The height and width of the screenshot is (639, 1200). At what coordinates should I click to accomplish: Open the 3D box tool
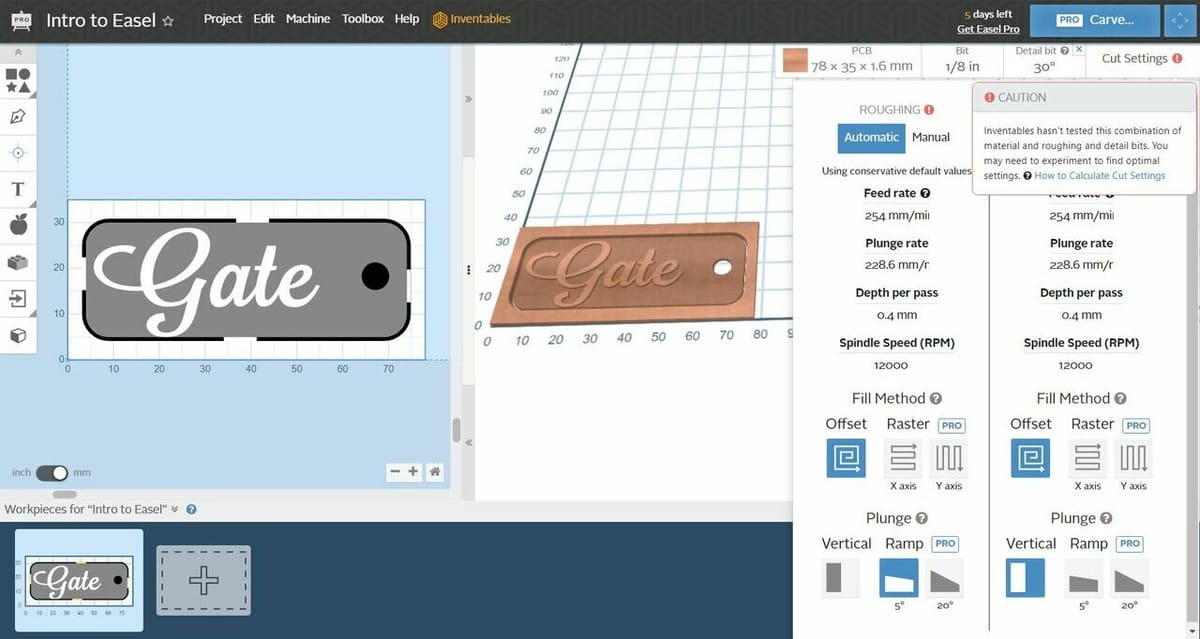pyautogui.click(x=18, y=335)
